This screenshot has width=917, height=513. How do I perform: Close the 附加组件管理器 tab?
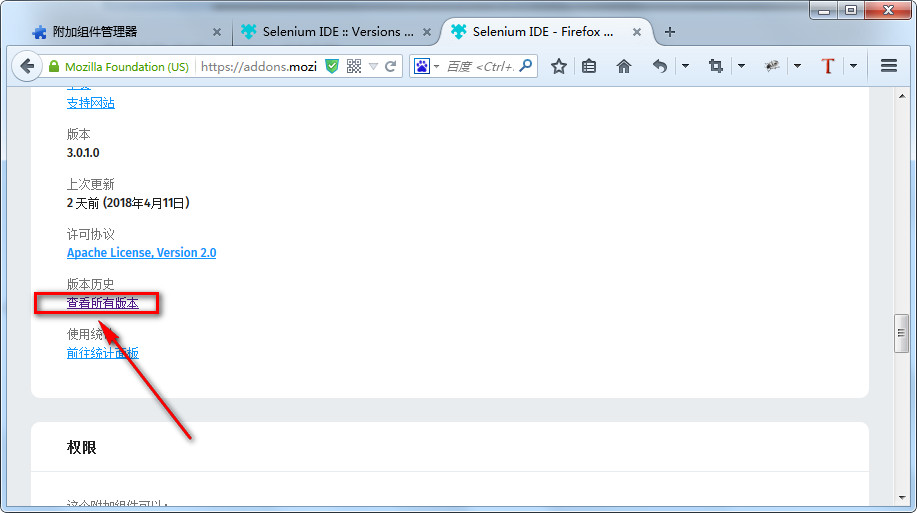point(216,32)
